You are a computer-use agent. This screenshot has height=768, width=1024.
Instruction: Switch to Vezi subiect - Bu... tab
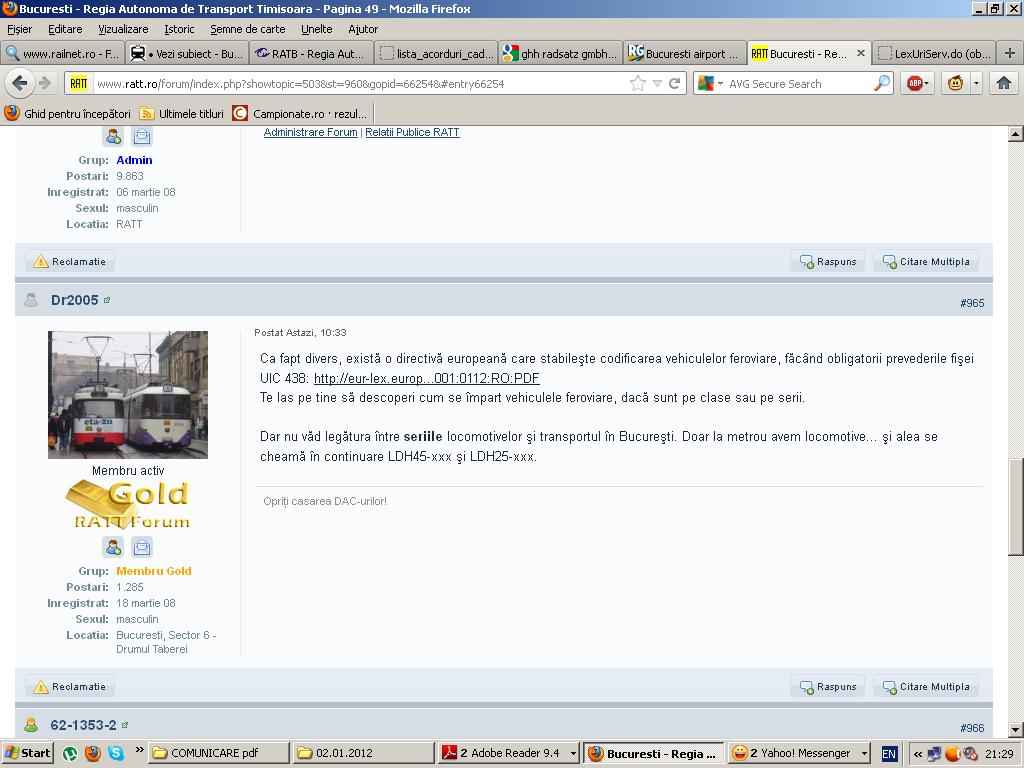point(187,54)
